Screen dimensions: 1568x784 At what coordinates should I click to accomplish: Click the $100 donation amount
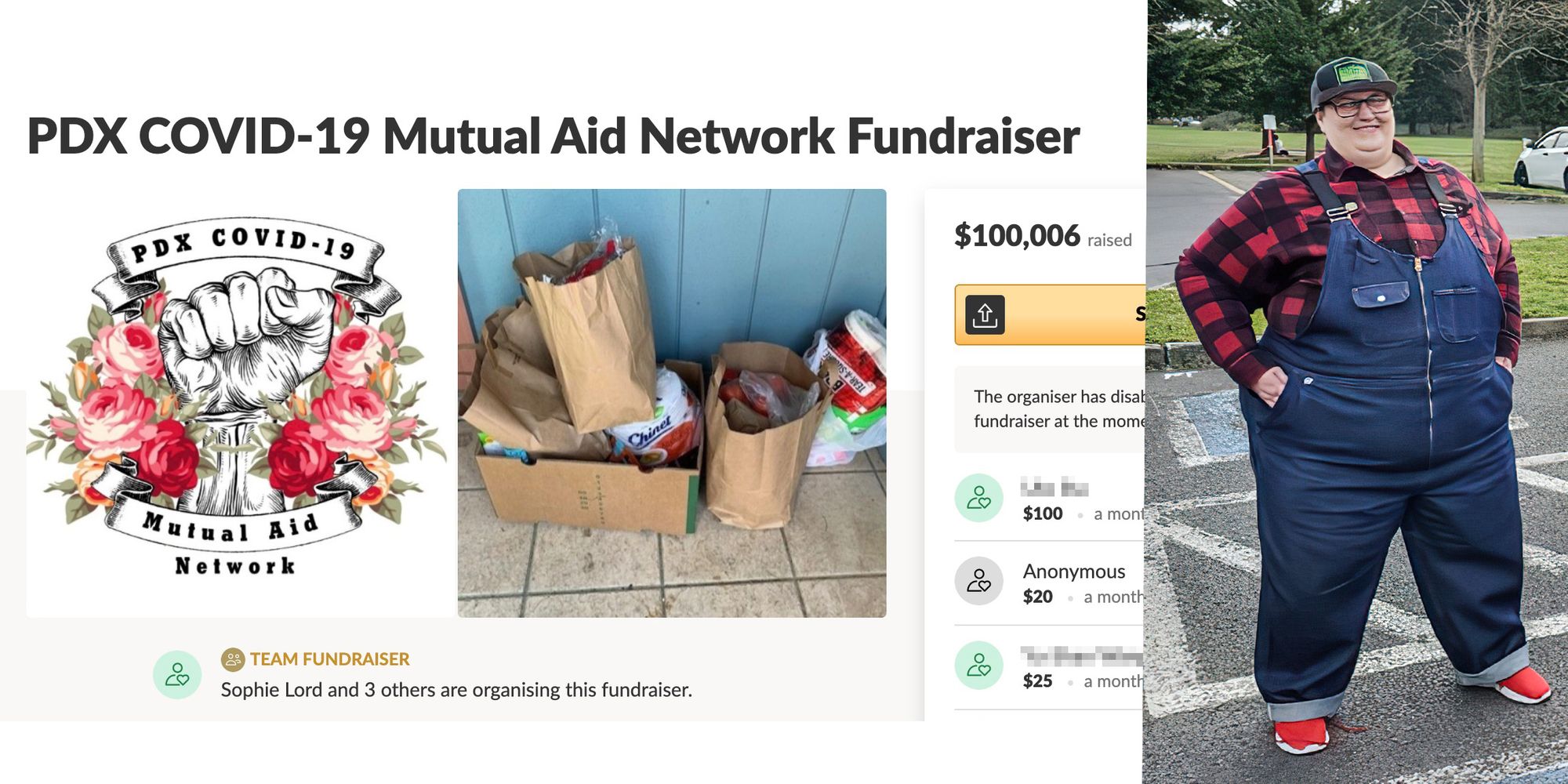point(1043,514)
